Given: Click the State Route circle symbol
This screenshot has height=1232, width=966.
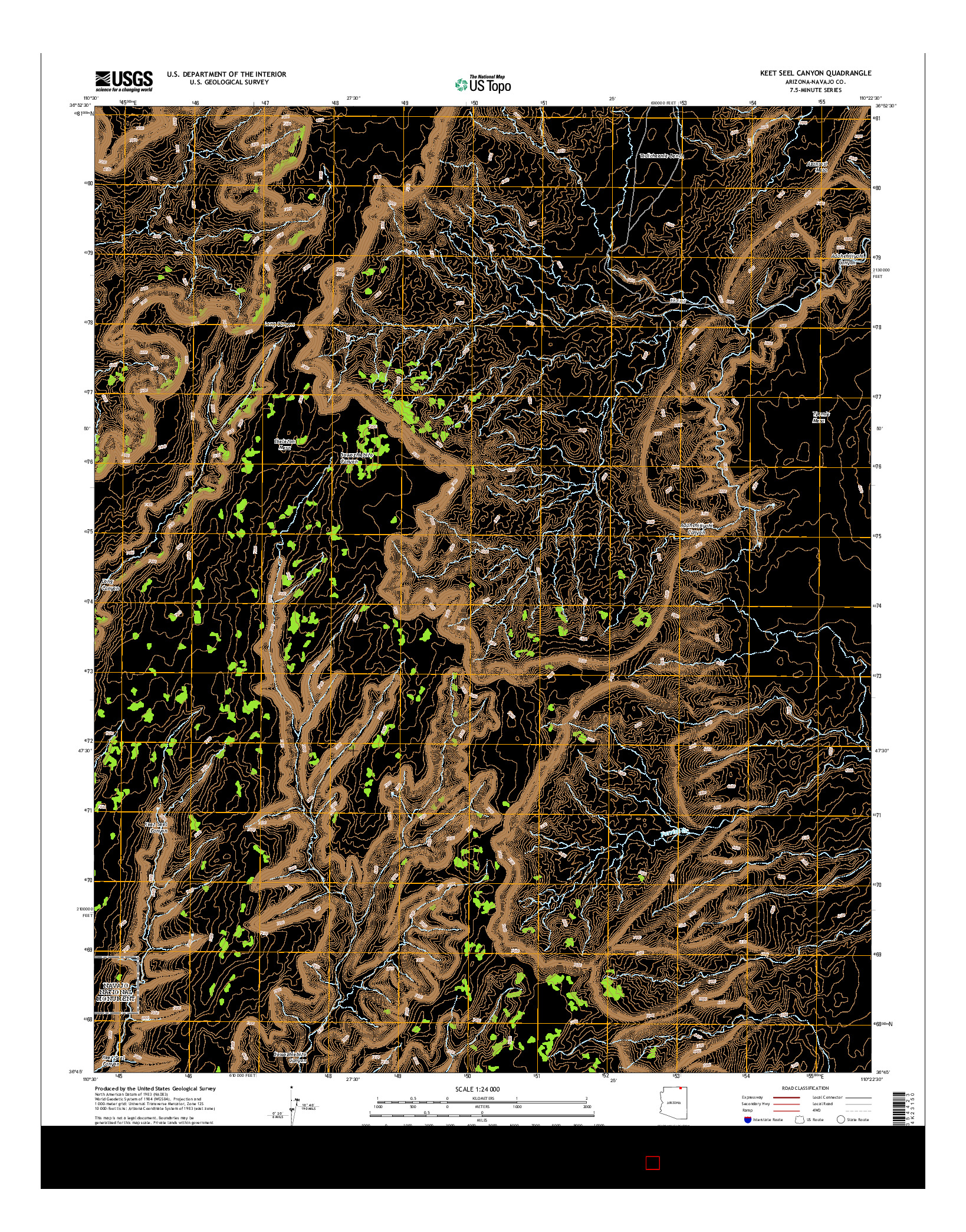Looking at the screenshot, I should click(x=840, y=1119).
